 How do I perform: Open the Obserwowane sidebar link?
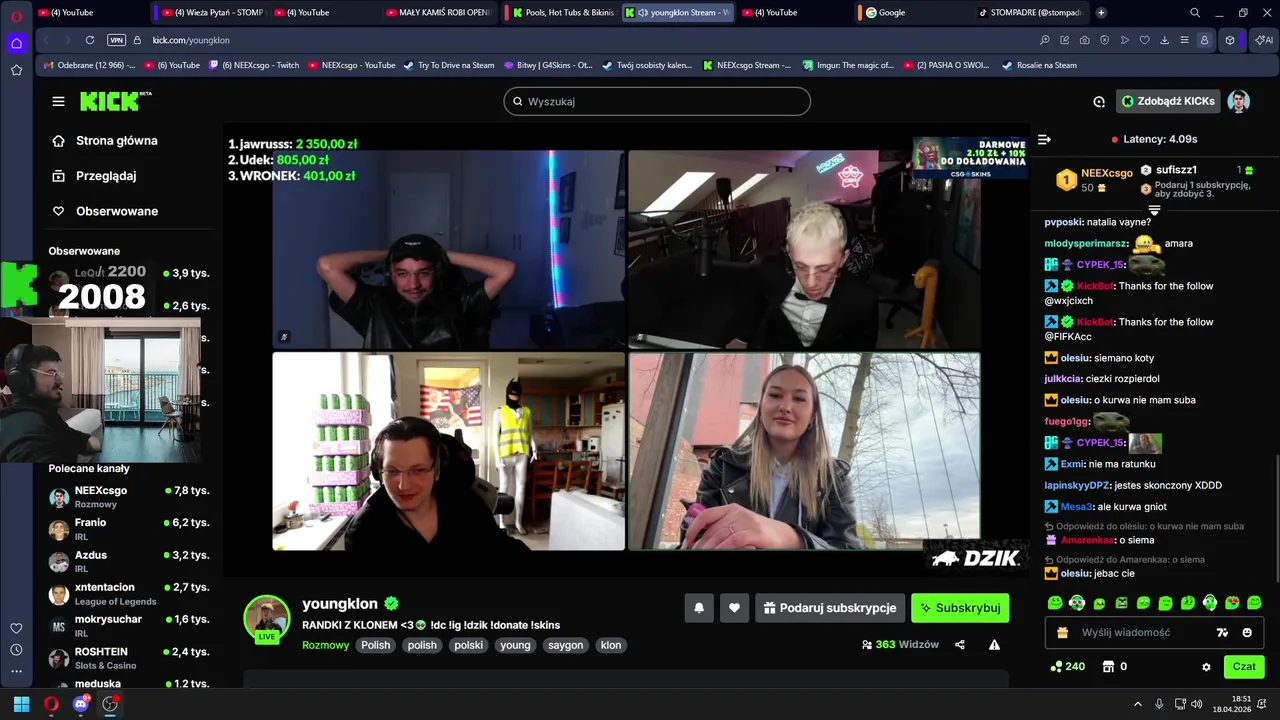point(105,211)
